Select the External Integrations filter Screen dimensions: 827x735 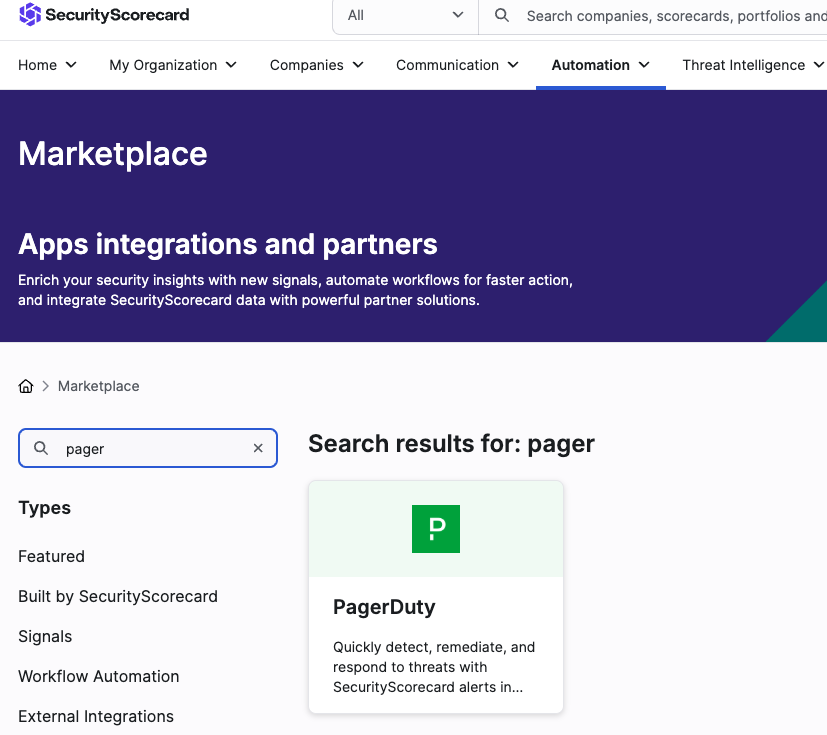point(95,717)
